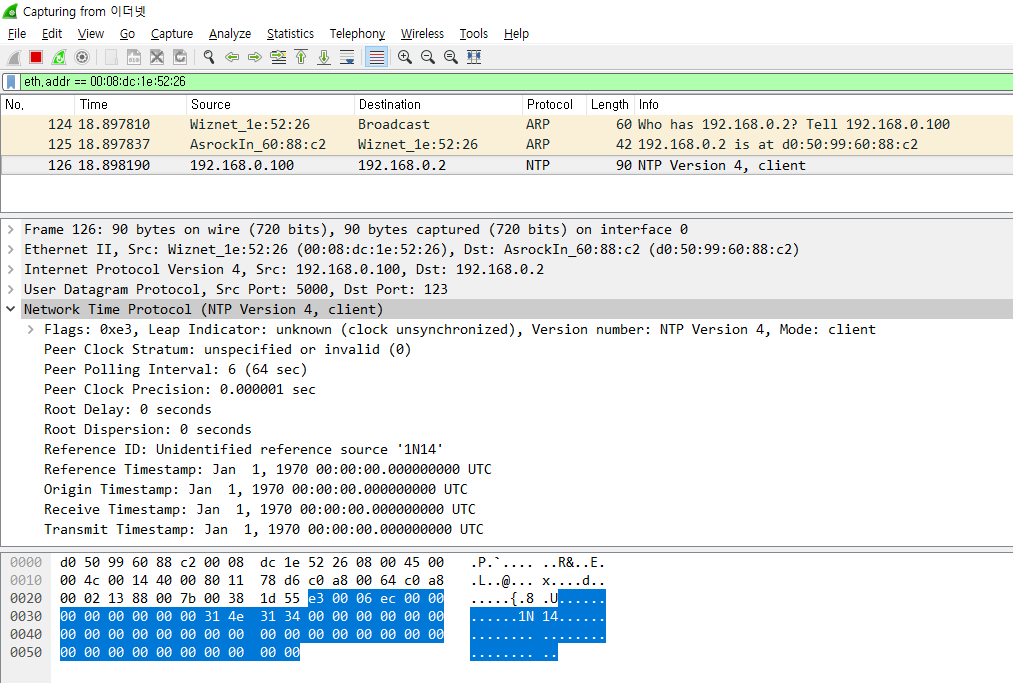Expand the Ethernet II section
This screenshot has height=683, width=1013.
click(10, 249)
